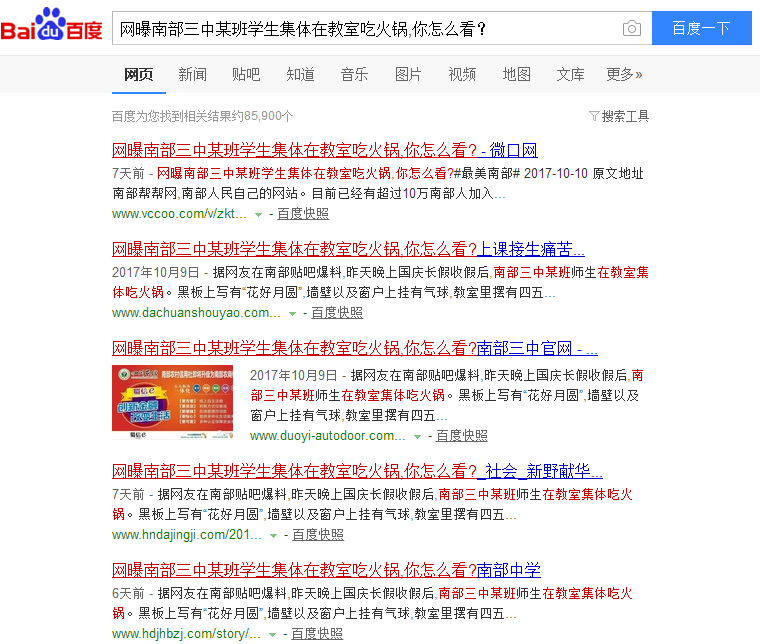Expand dropdown arrow next to www.vccoo.com URL
The image size is (760, 644).
258,214
